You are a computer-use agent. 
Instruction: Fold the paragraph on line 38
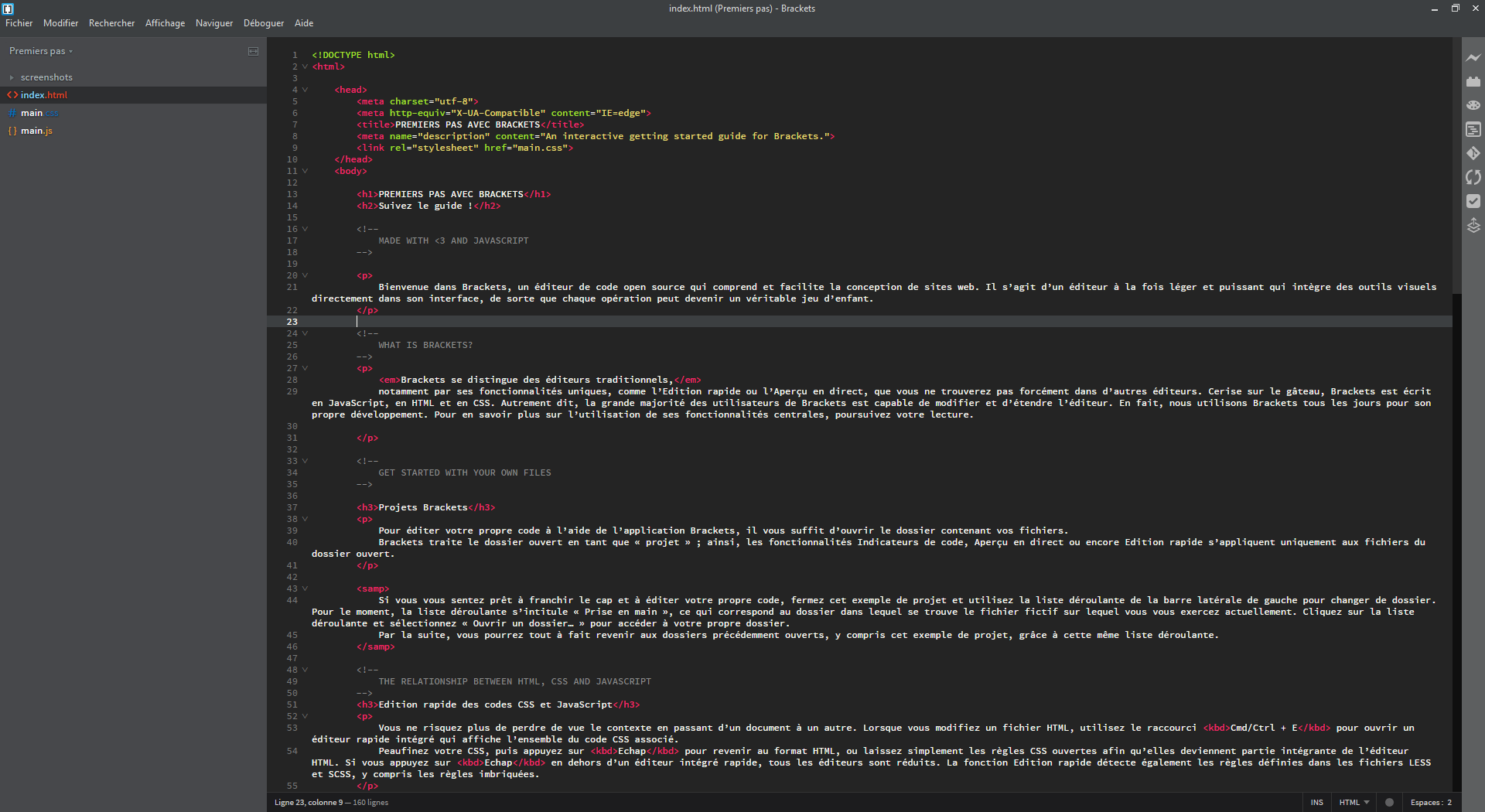click(305, 519)
